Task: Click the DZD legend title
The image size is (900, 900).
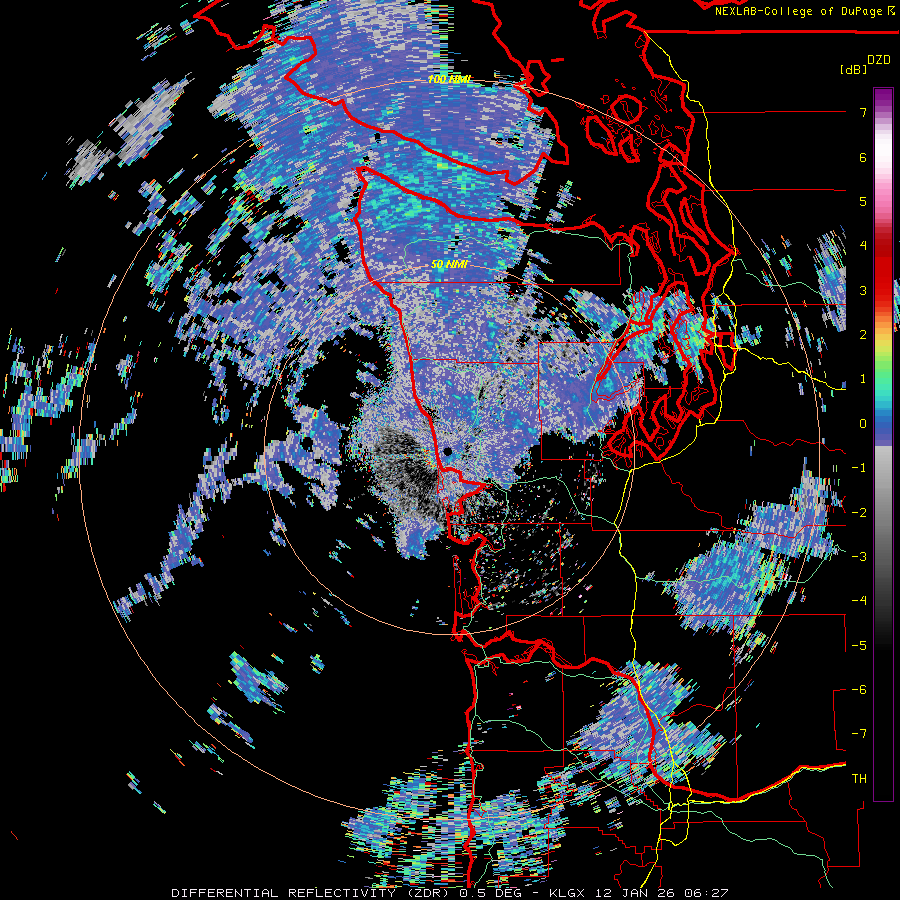Action: pos(879,60)
